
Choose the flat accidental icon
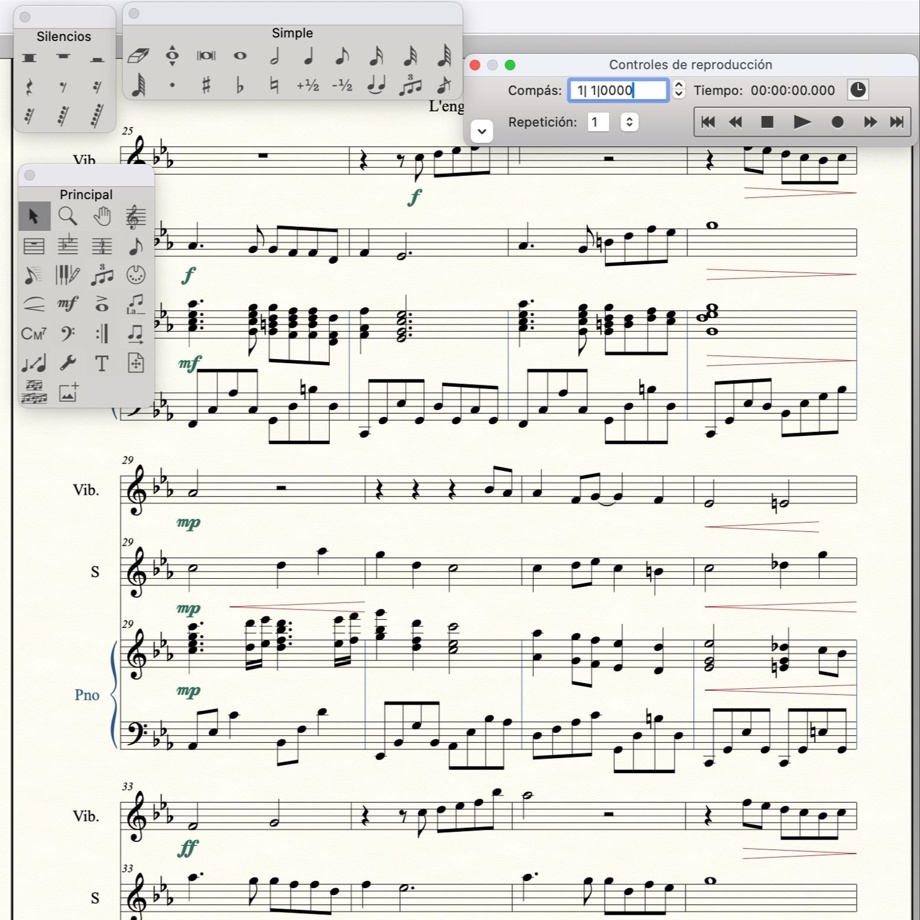point(240,86)
